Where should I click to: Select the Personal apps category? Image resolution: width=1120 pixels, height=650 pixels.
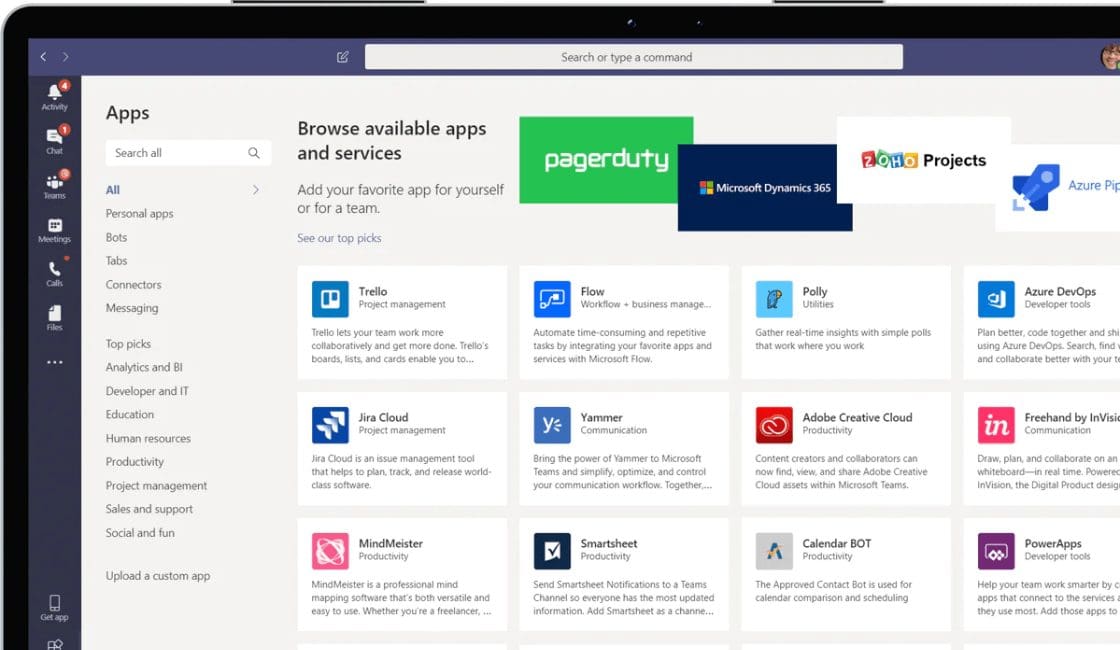click(x=139, y=213)
